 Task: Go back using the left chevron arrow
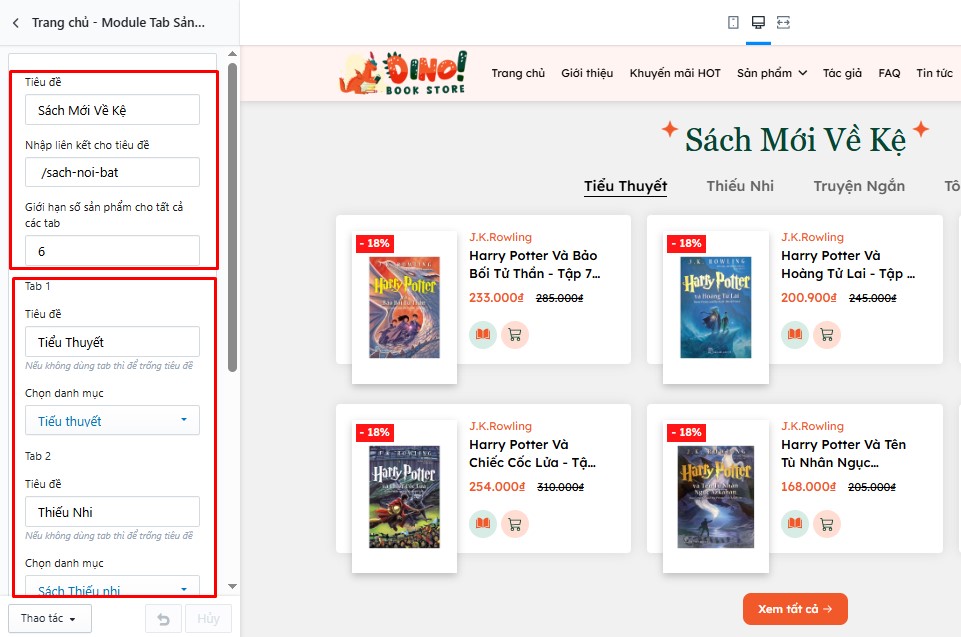[x=16, y=23]
